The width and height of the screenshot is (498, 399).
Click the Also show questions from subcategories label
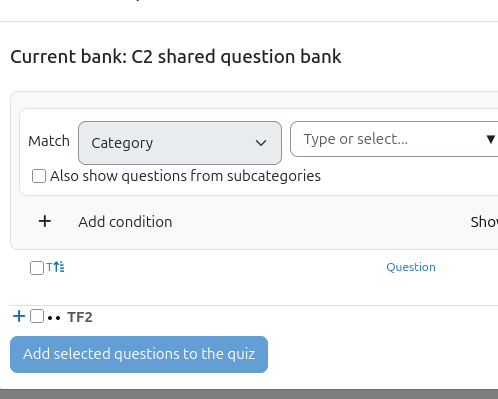point(185,176)
